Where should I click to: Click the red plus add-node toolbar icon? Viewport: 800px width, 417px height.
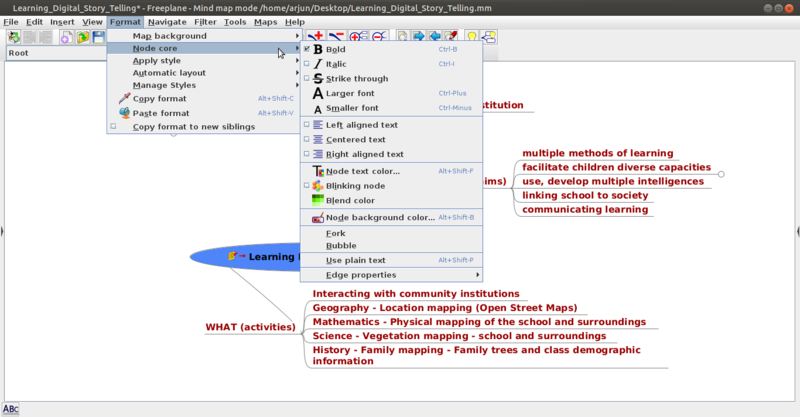(316, 36)
